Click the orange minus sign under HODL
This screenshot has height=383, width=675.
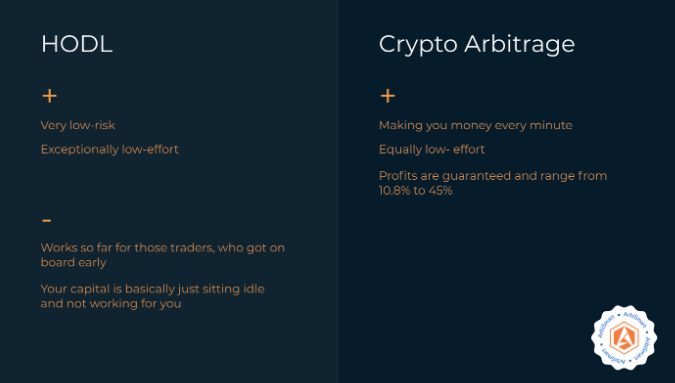point(46,221)
